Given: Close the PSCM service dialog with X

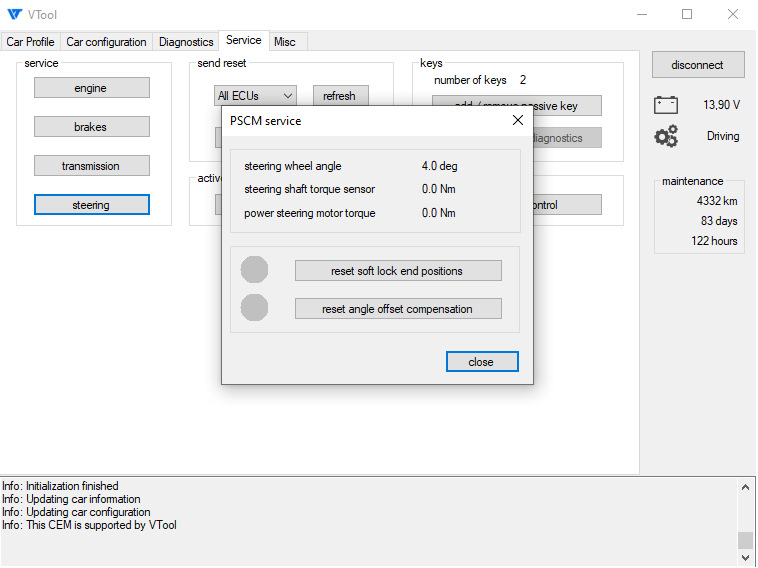Looking at the screenshot, I should (517, 120).
